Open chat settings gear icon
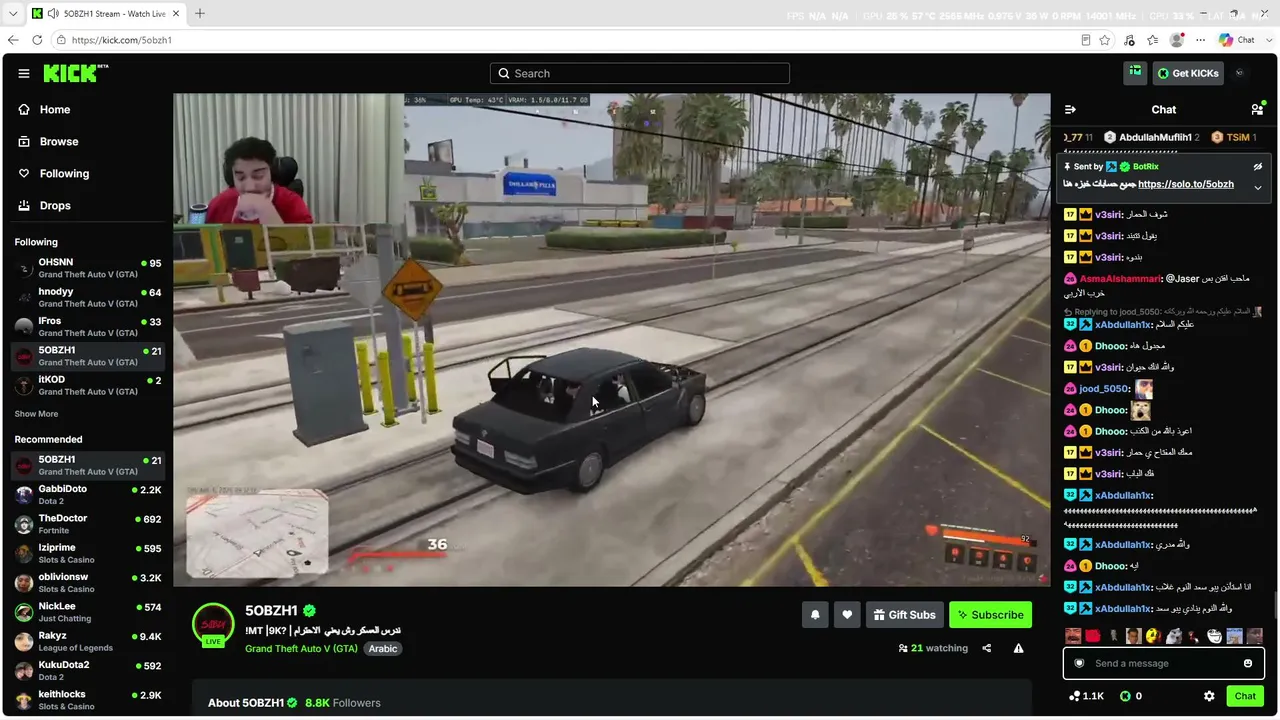Image resolution: width=1280 pixels, height=720 pixels. pyautogui.click(x=1209, y=696)
